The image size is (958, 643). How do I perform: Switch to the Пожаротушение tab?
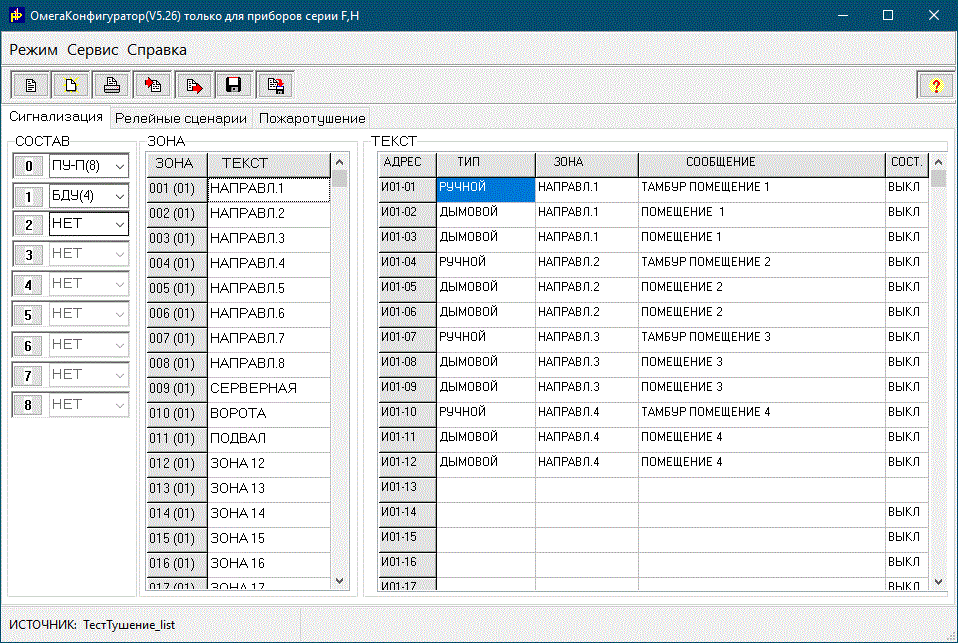(x=312, y=119)
